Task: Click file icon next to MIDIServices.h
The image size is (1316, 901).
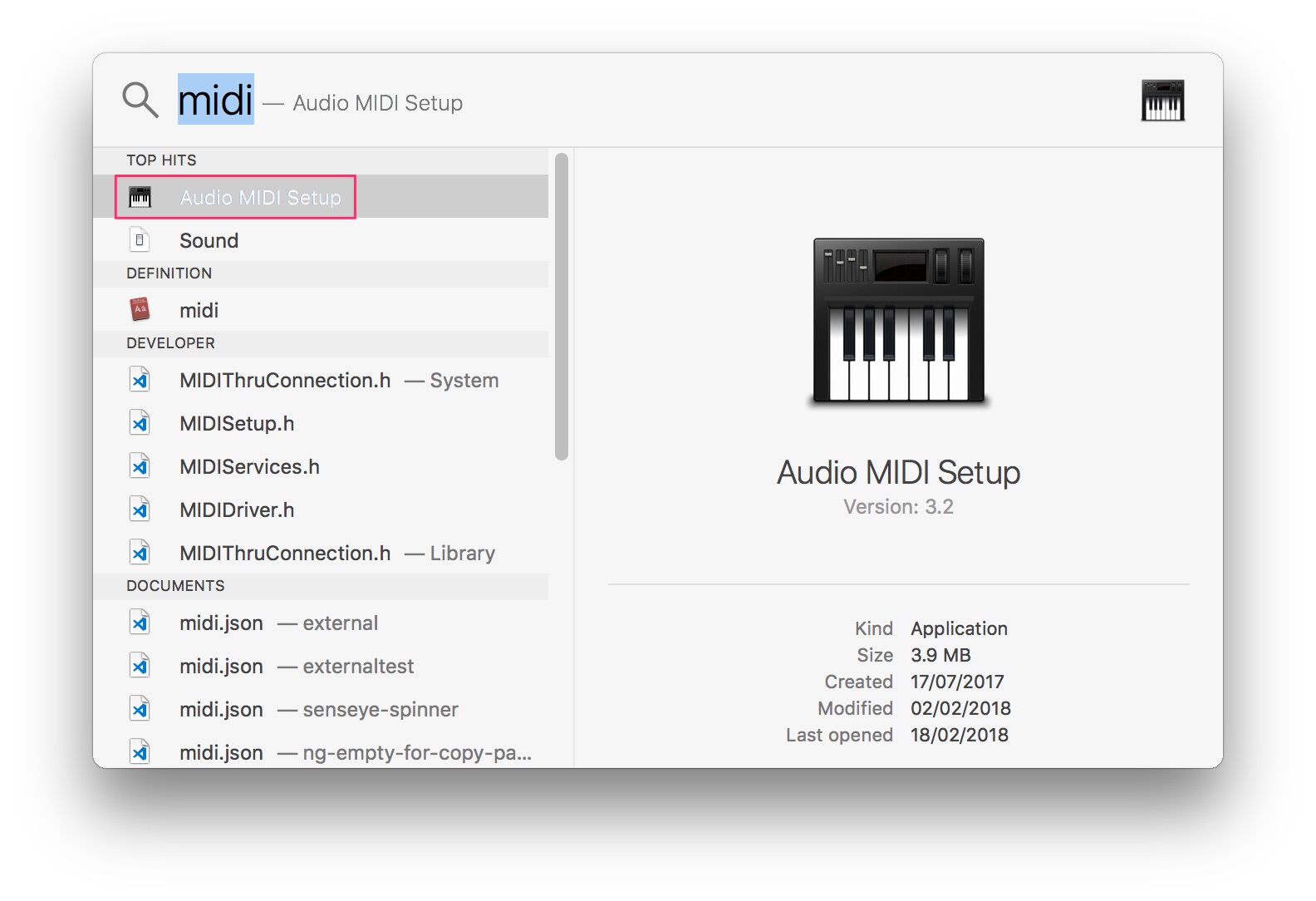Action: [x=140, y=466]
